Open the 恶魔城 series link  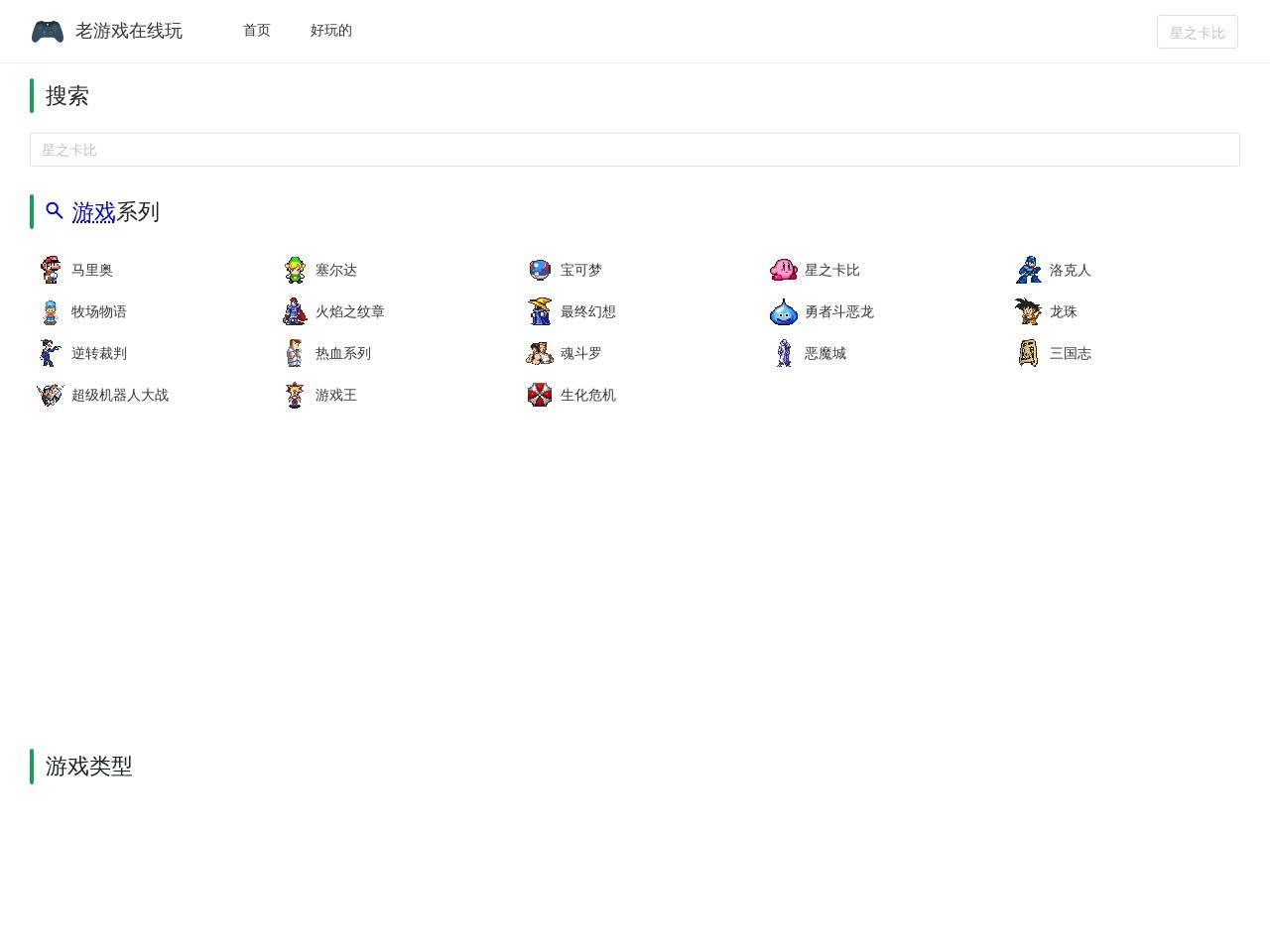(x=825, y=353)
